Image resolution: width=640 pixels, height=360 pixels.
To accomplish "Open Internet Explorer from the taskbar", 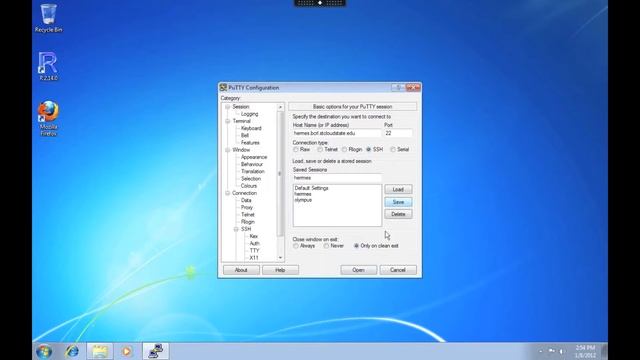I will tap(72, 351).
